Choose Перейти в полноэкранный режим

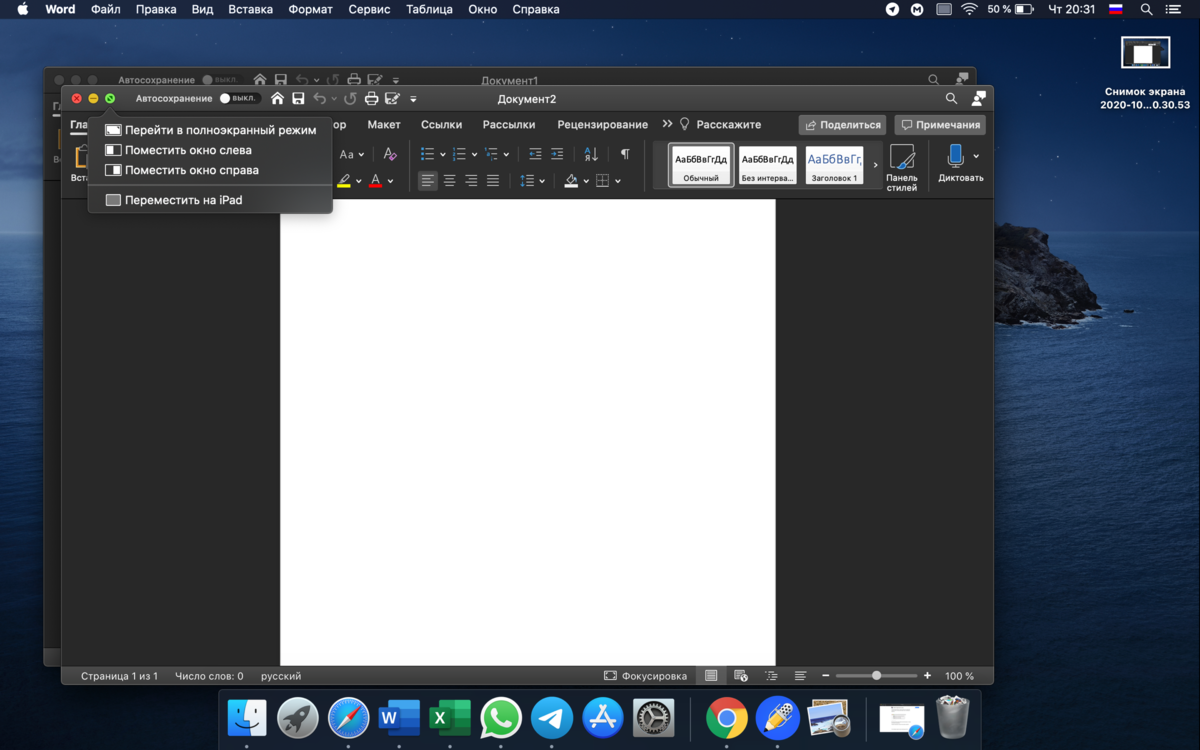(x=210, y=130)
